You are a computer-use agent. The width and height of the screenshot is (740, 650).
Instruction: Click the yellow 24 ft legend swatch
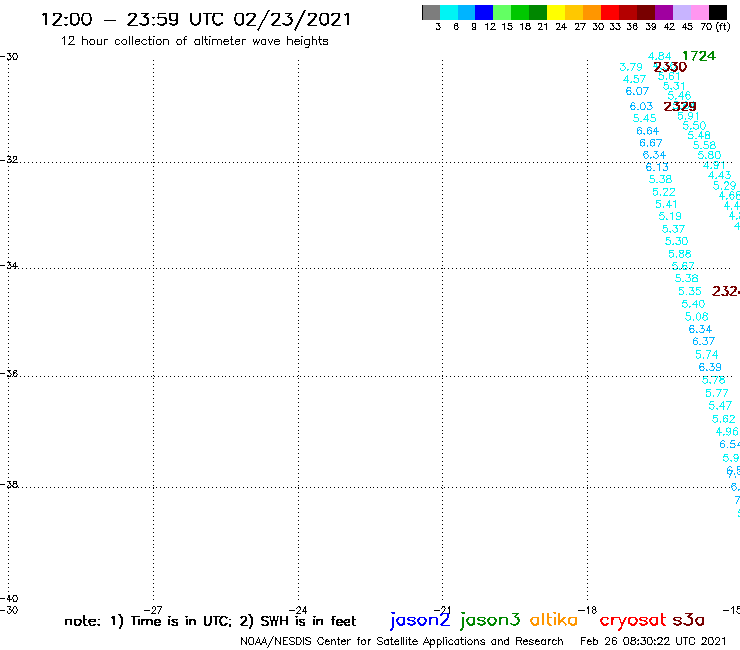click(x=556, y=12)
